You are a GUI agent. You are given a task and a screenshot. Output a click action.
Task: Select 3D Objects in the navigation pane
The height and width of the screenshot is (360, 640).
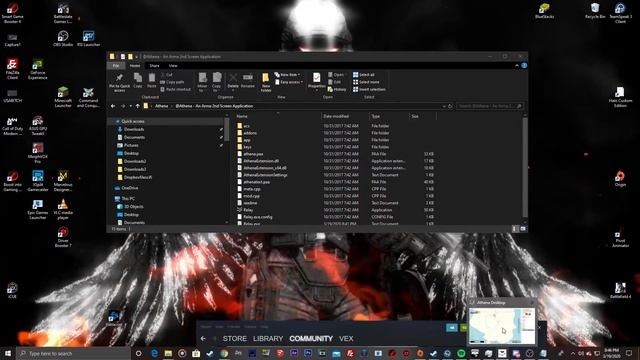(133, 207)
